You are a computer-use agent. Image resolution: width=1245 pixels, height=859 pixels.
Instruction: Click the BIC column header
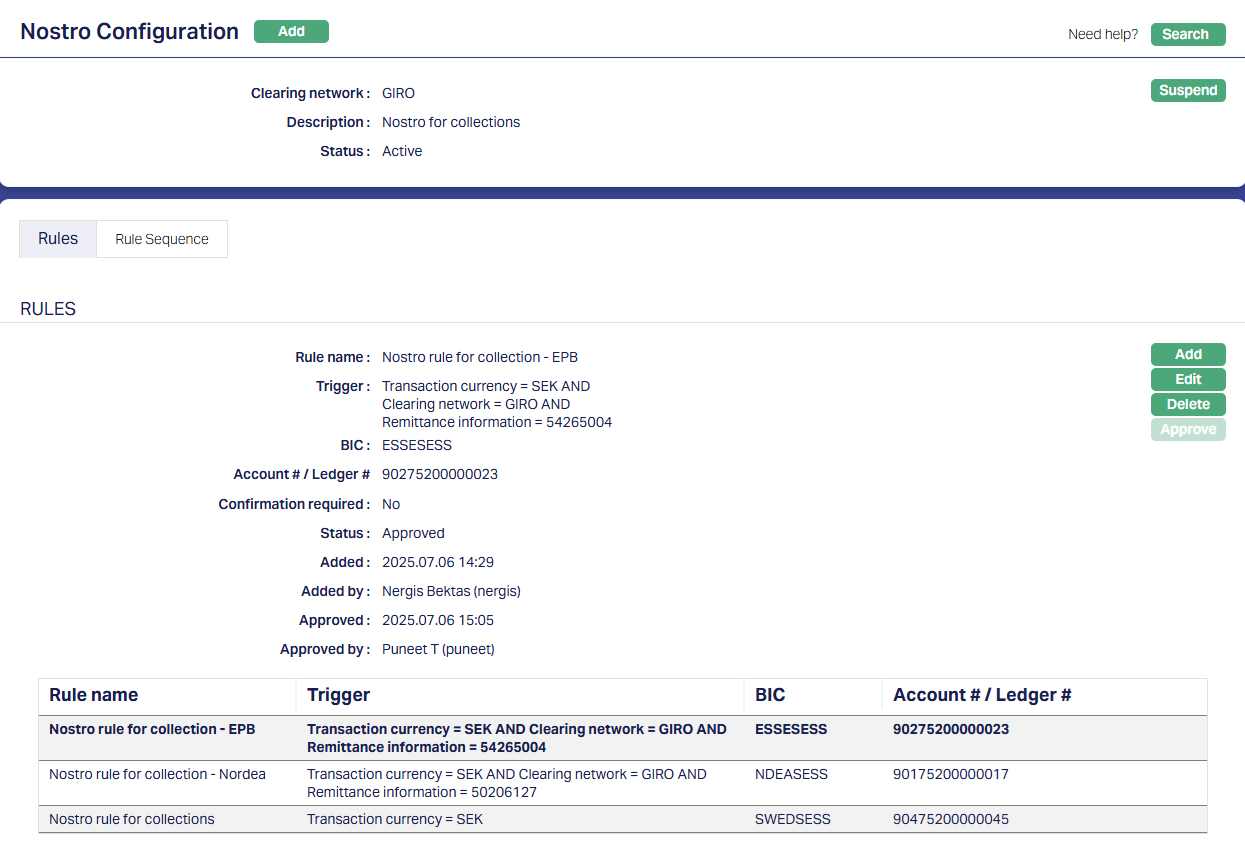[770, 695]
